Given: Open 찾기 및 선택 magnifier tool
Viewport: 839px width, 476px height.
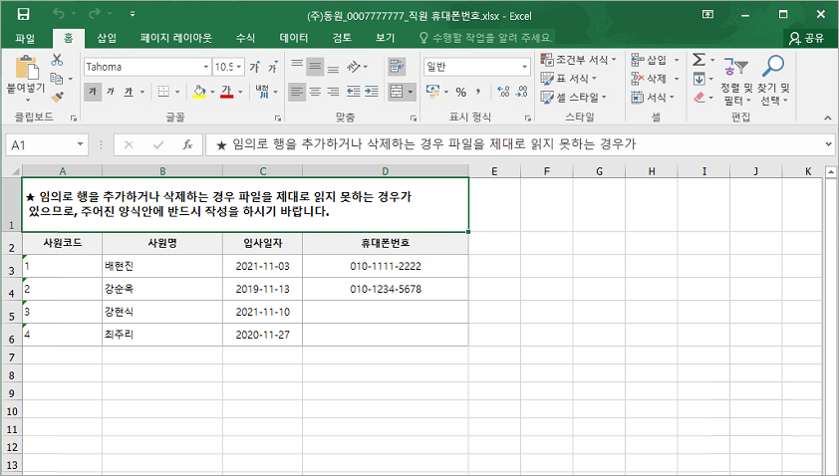Looking at the screenshot, I should coord(773,80).
